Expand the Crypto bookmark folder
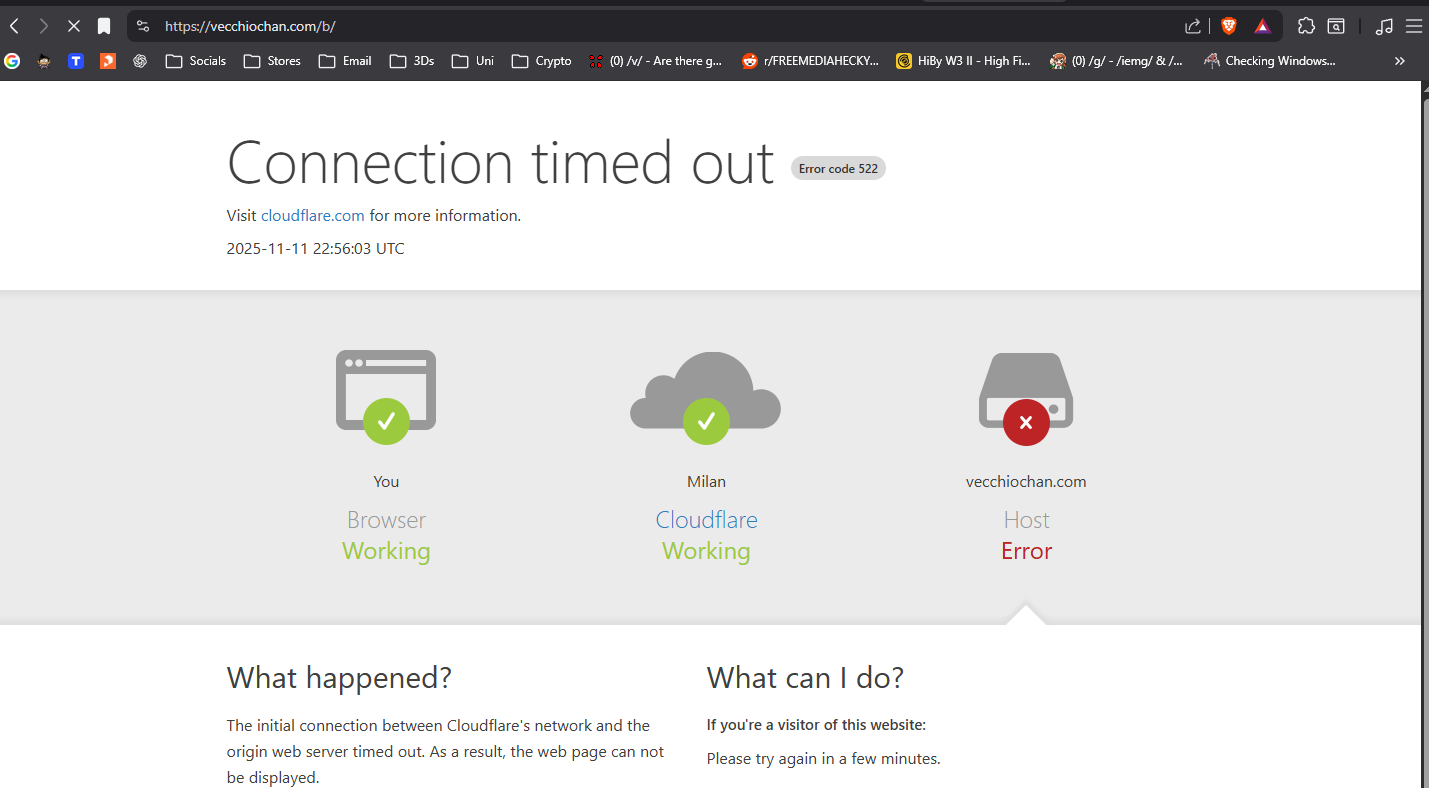1429x788 pixels. point(541,61)
